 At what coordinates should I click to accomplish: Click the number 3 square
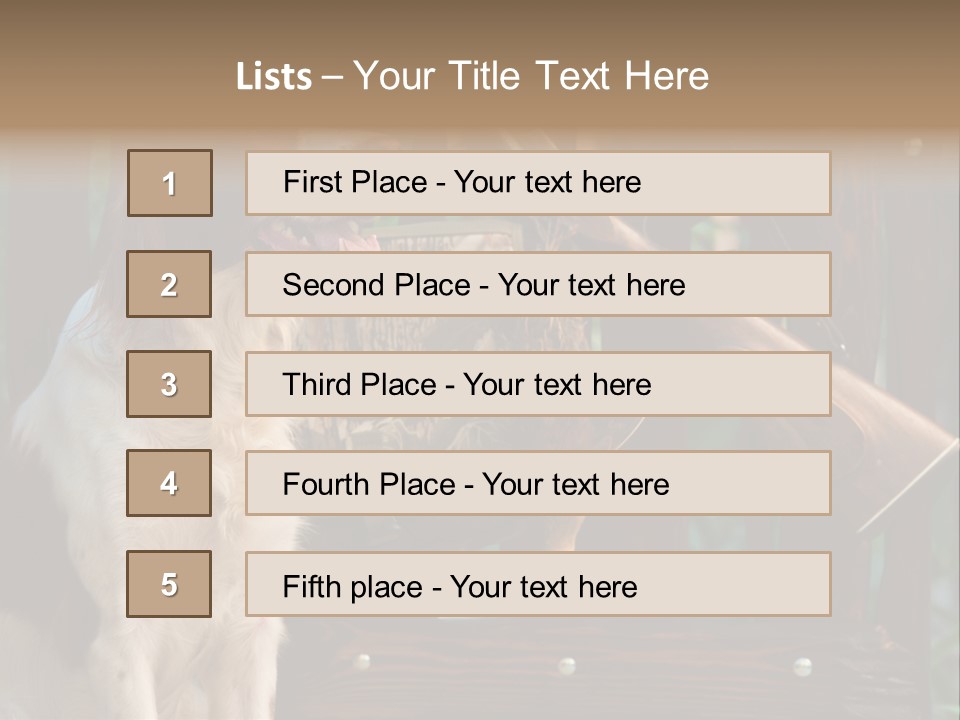(x=169, y=384)
